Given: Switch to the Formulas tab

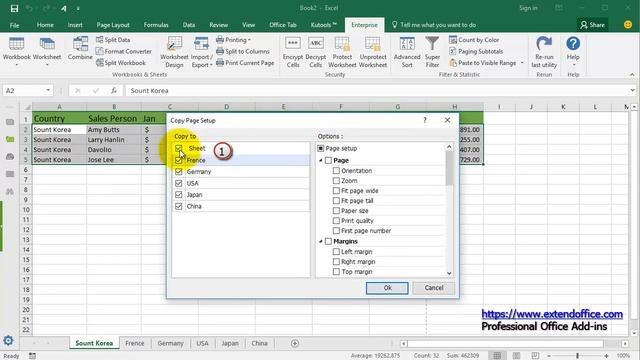Looking at the screenshot, I should coord(156,25).
